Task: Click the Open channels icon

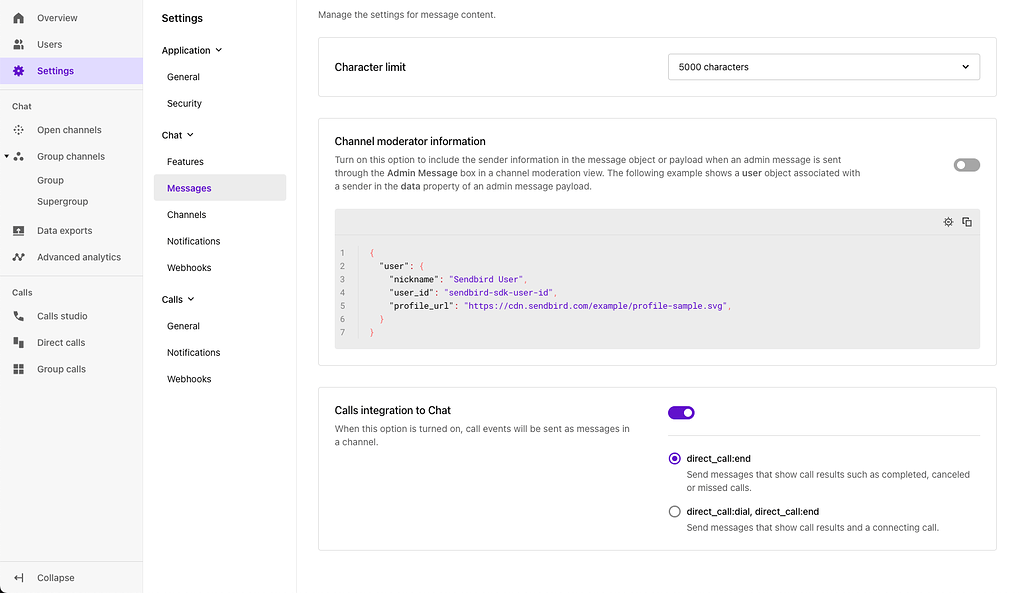Action: click(17, 129)
